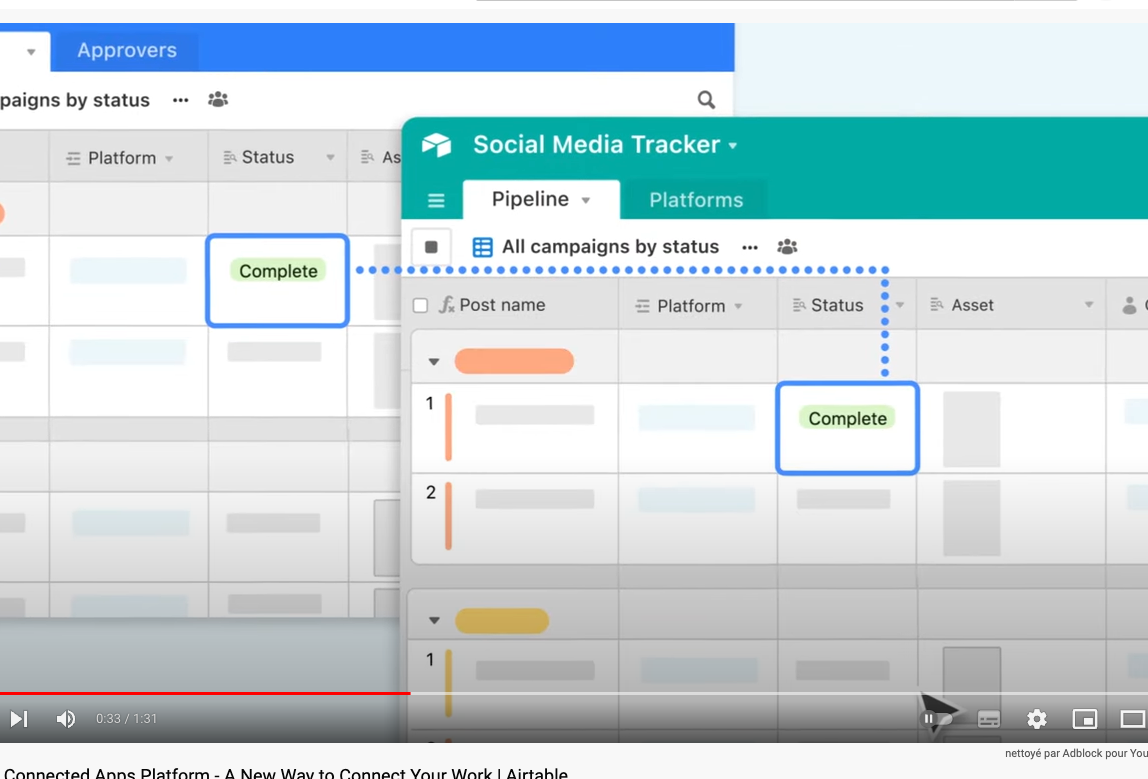Click orange group label pill
The height and width of the screenshot is (779, 1148).
[514, 361]
